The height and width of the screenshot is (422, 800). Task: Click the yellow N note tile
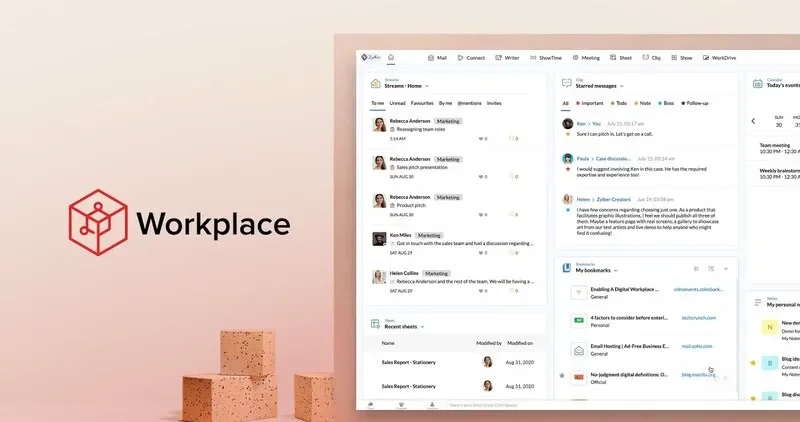[x=770, y=327]
